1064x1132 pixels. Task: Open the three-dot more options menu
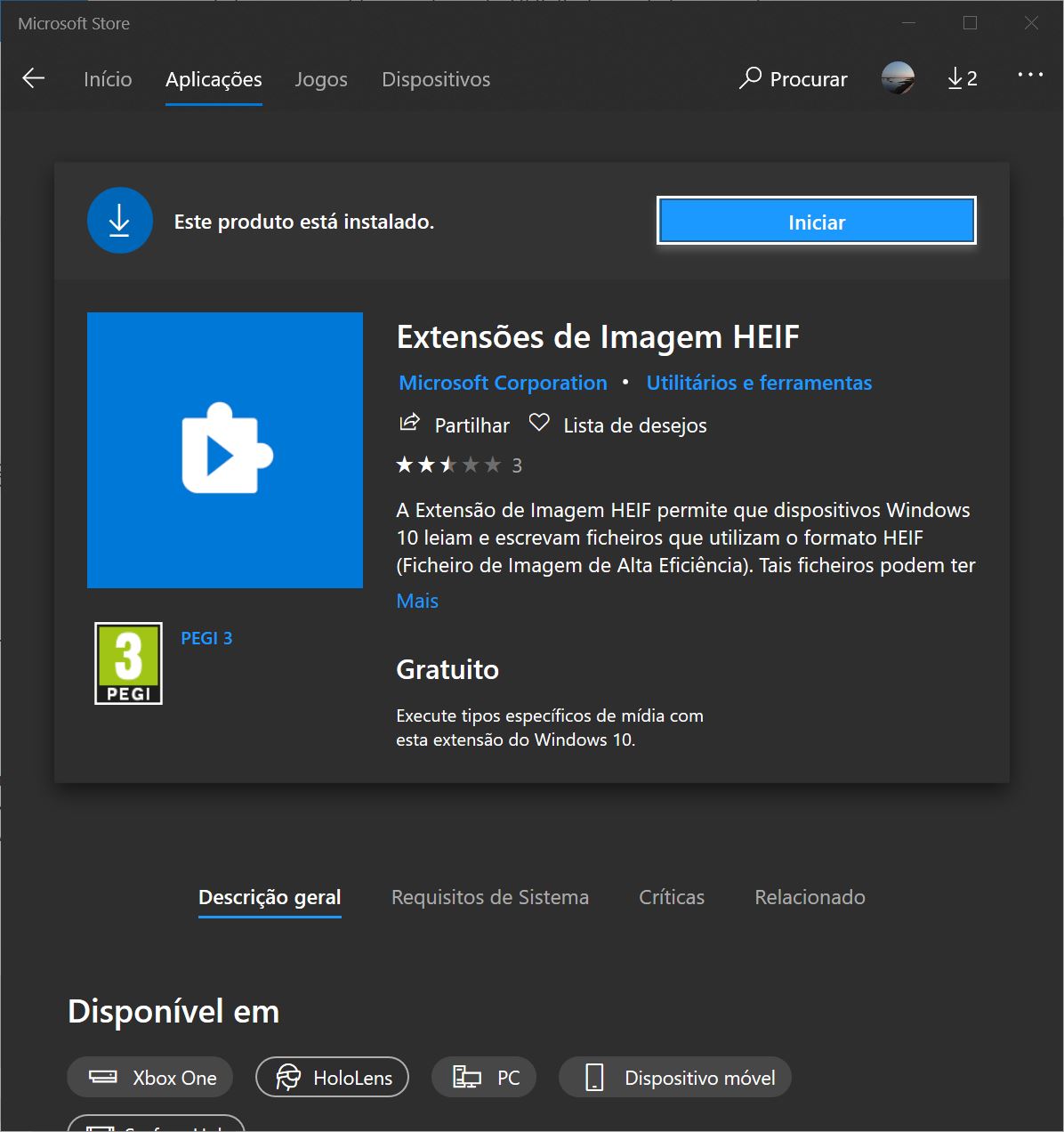tap(1030, 75)
